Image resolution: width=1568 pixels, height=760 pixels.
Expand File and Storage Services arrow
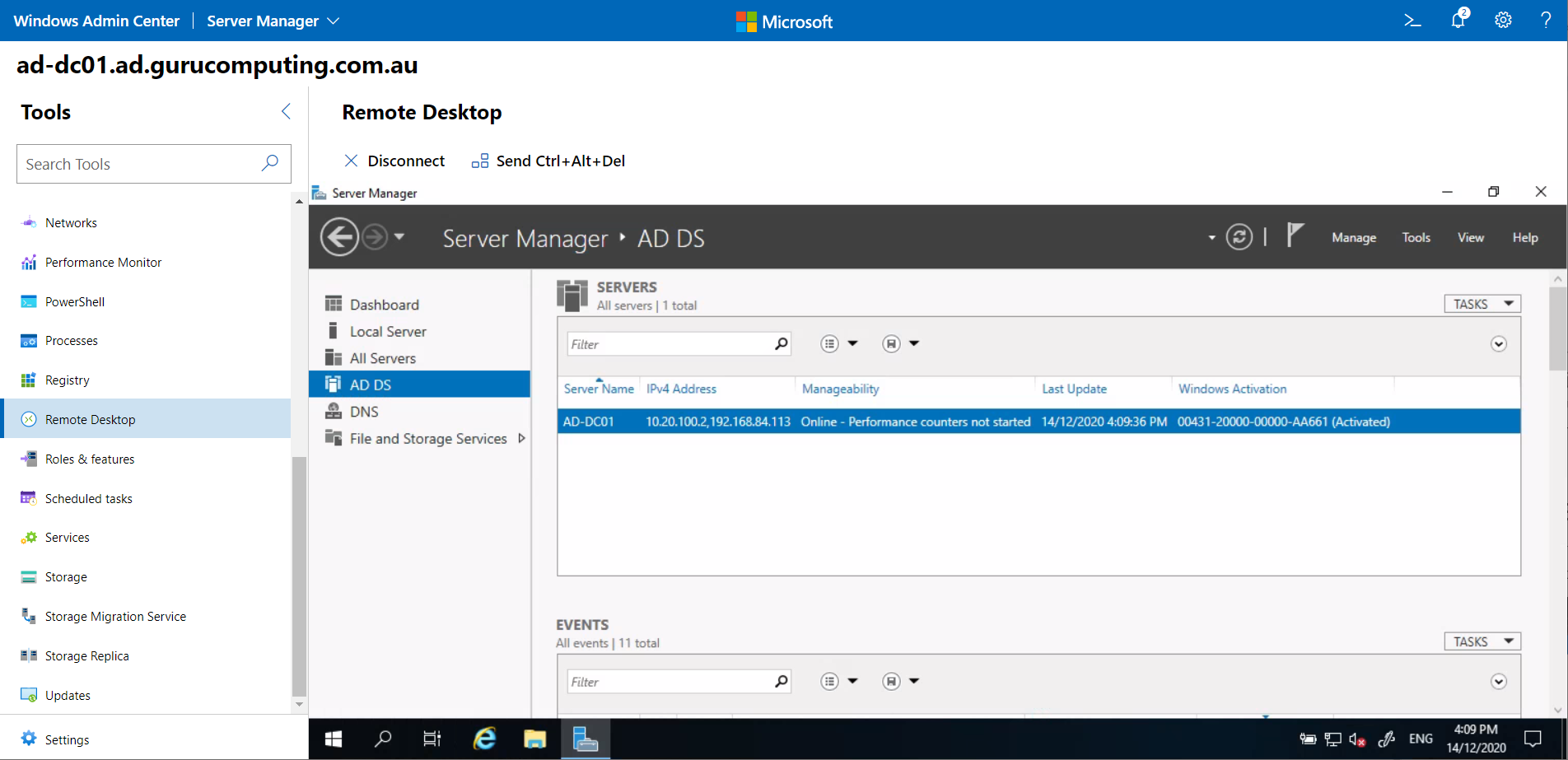(521, 438)
